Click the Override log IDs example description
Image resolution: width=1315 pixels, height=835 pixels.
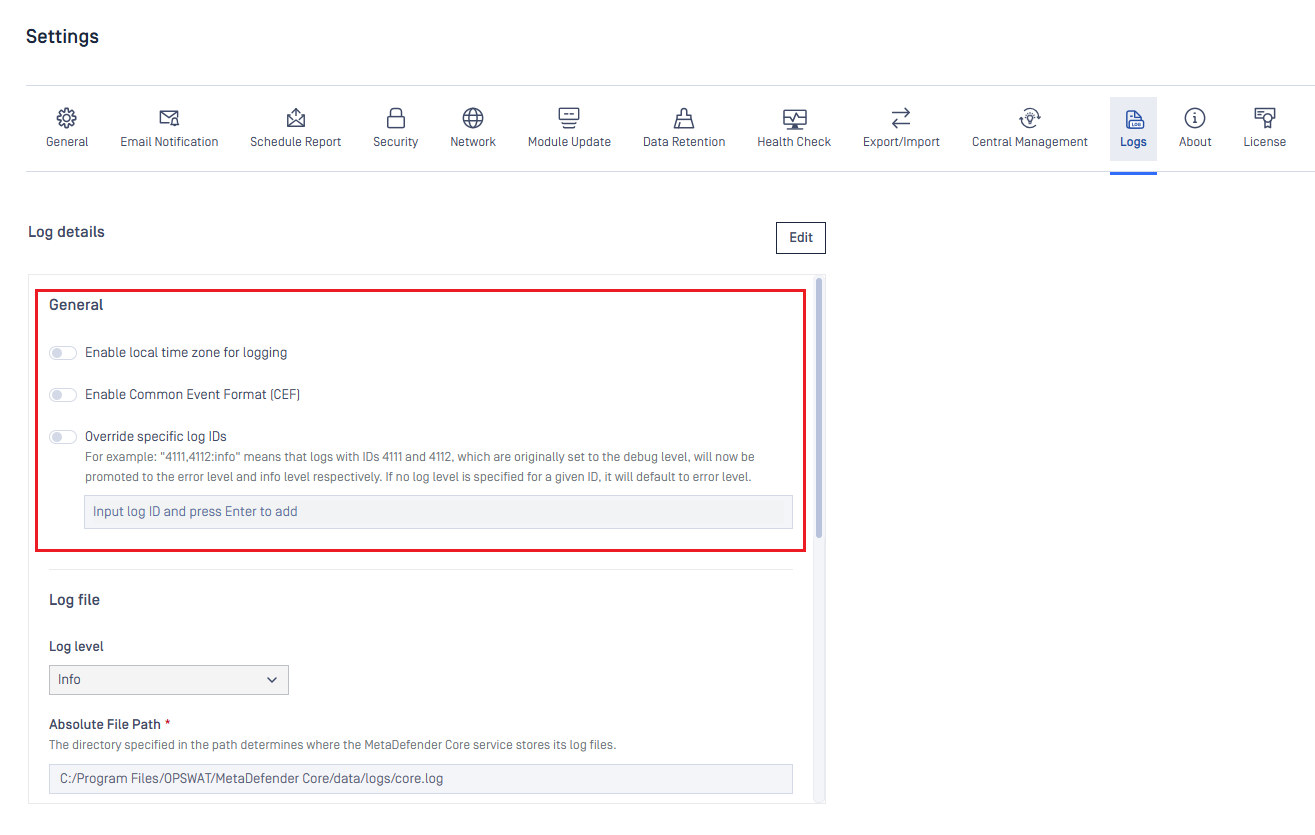(x=420, y=467)
